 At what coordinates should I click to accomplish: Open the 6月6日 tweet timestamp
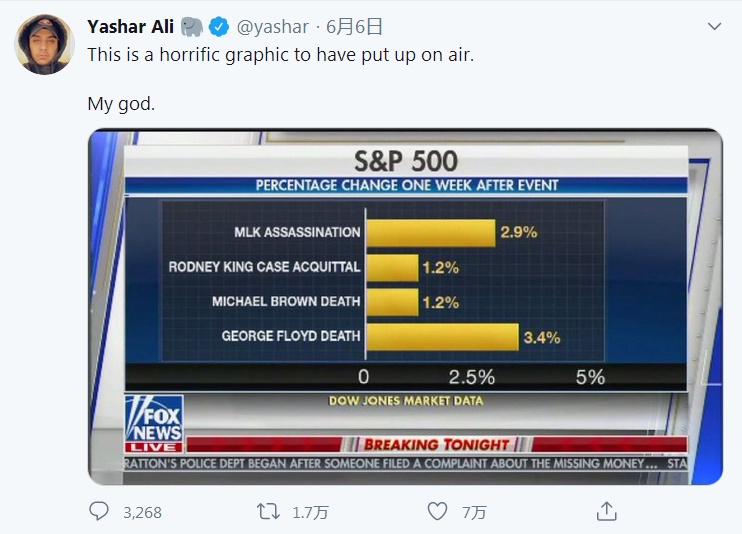(354, 27)
